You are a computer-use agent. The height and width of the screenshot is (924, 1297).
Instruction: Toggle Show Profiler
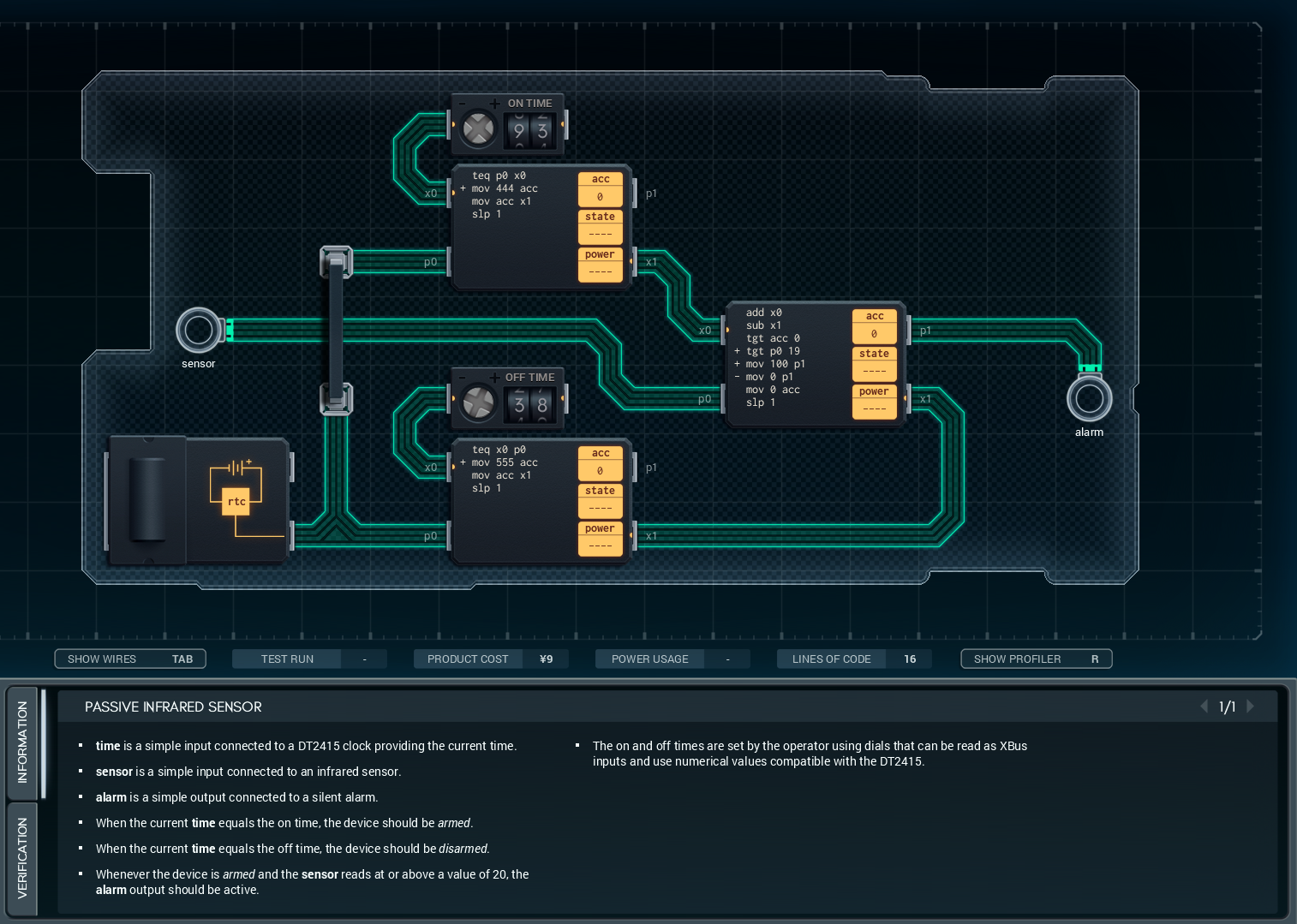click(x=1036, y=659)
